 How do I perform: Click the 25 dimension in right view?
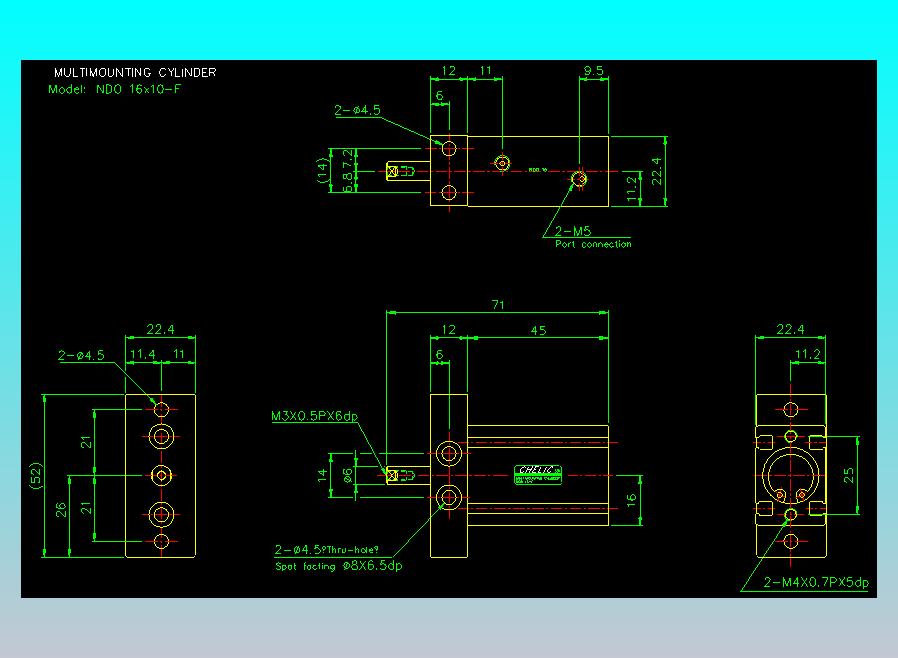(850, 475)
